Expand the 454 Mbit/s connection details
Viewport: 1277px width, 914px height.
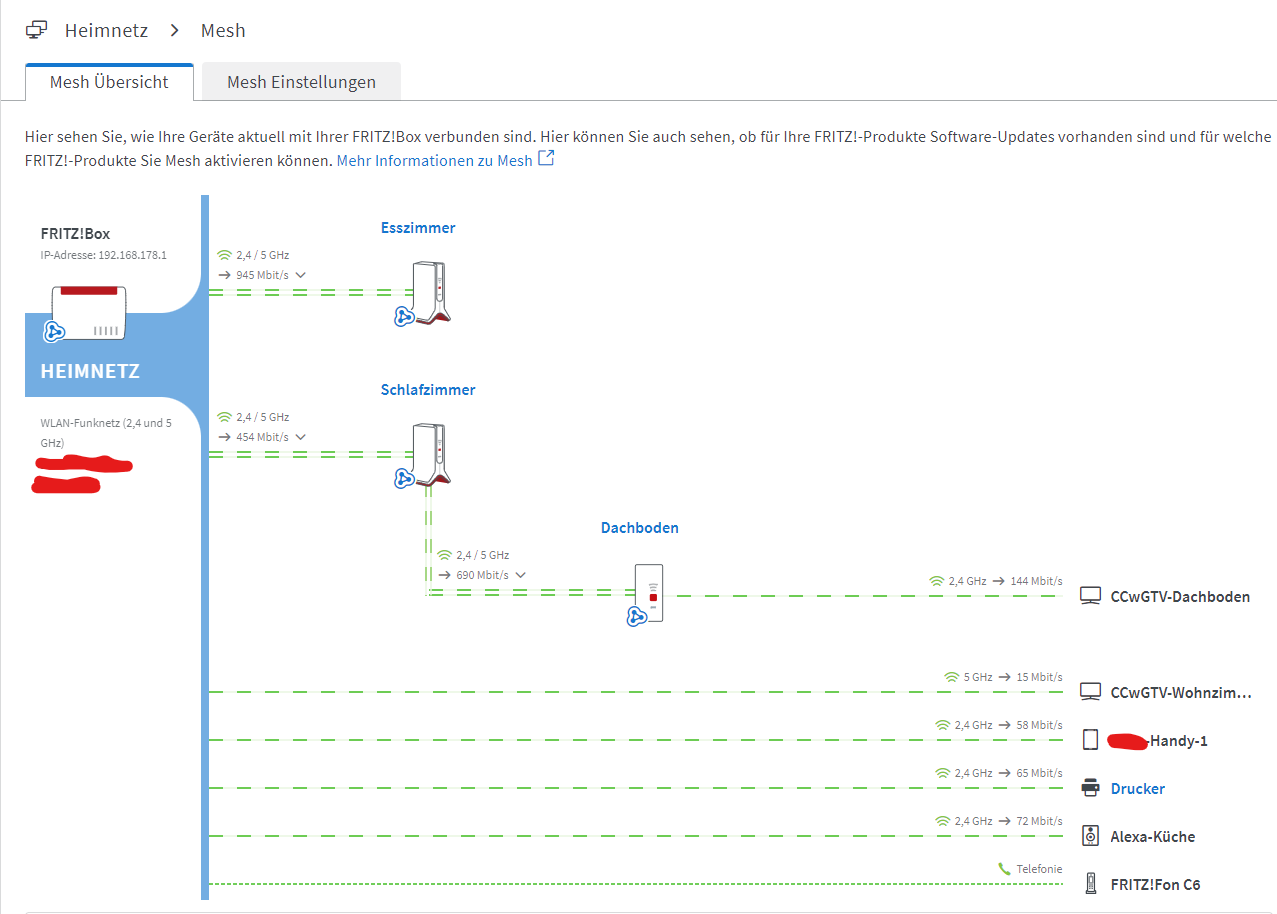[x=300, y=437]
